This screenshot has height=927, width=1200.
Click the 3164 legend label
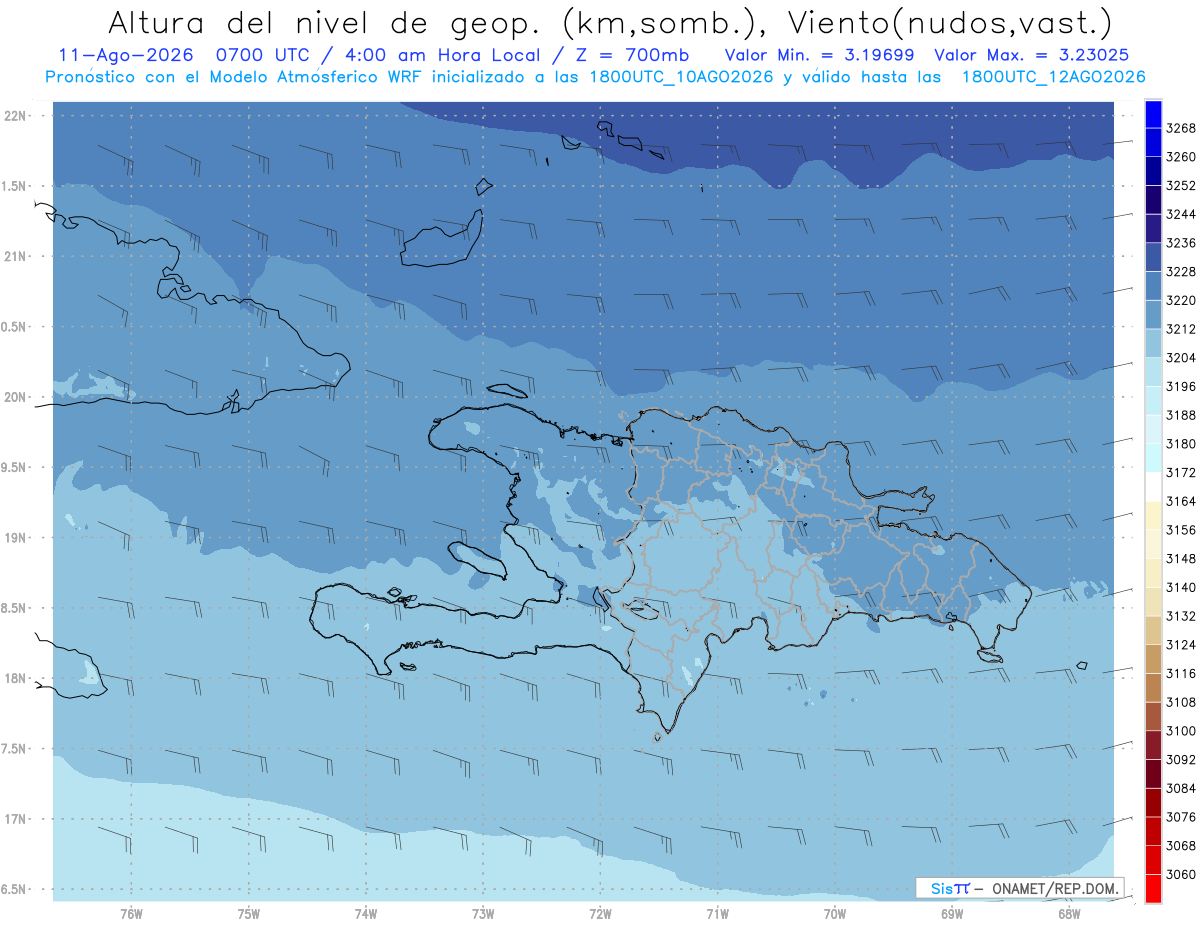[1180, 501]
